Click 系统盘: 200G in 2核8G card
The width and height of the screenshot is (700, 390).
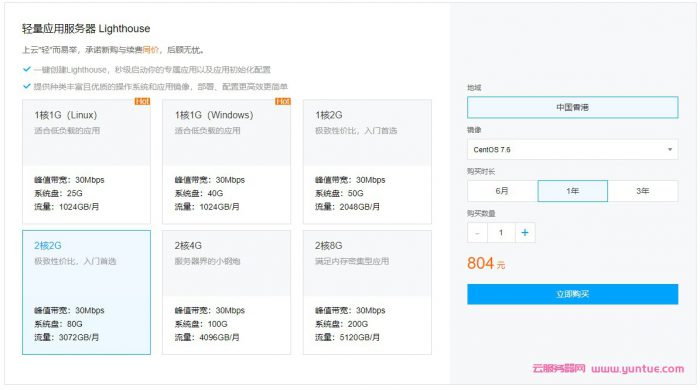(342, 324)
